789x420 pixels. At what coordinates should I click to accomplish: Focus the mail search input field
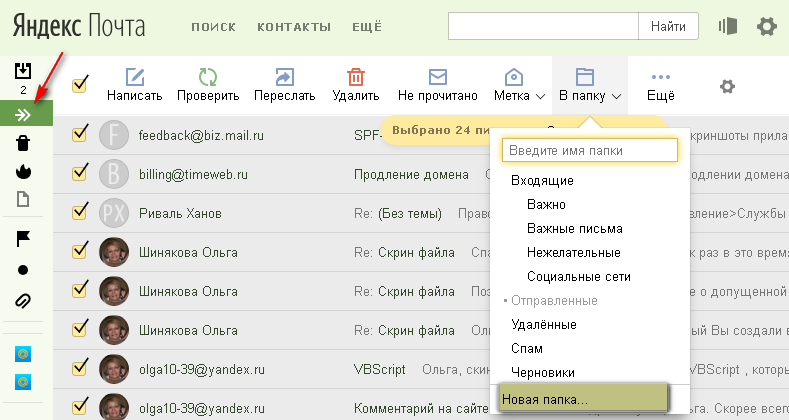point(543,26)
